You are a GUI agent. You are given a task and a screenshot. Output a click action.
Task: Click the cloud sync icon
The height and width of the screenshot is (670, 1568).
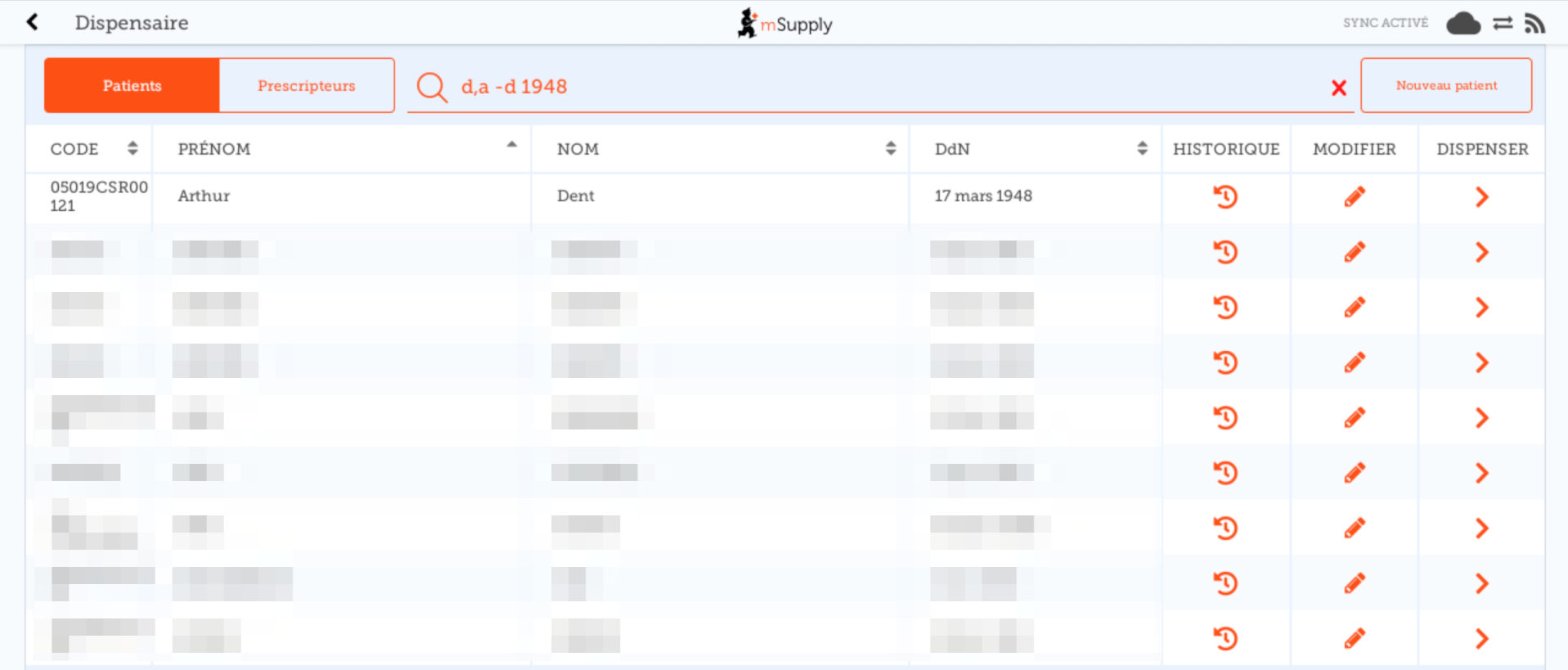point(1462,24)
